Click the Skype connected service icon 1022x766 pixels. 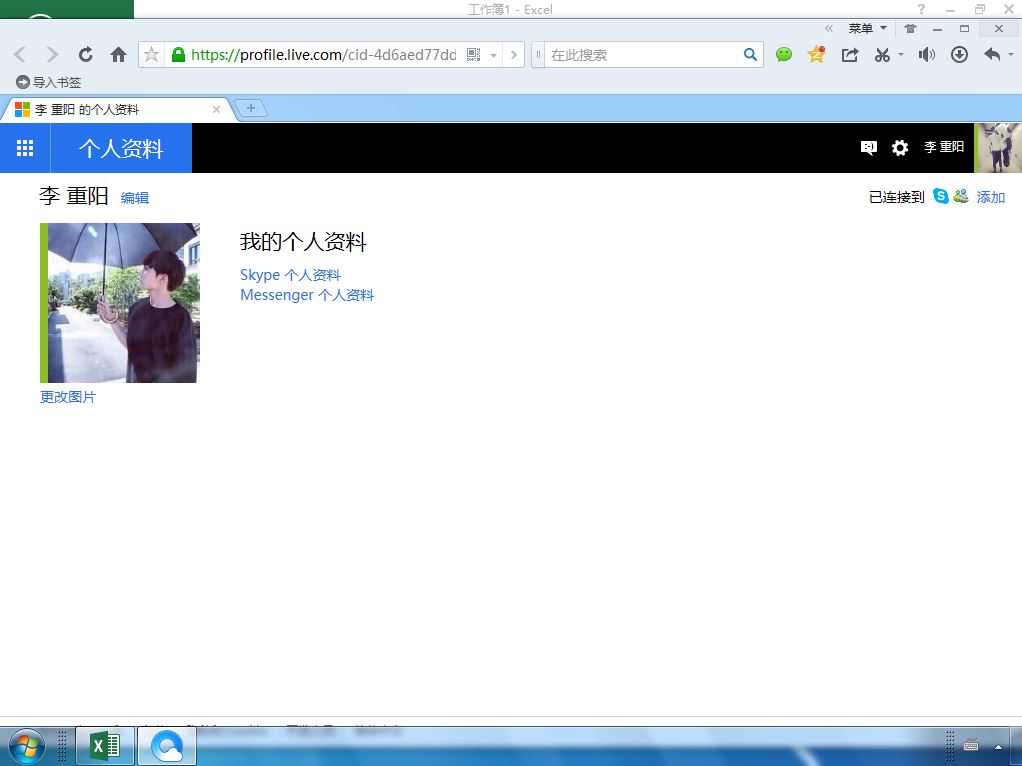click(x=941, y=196)
